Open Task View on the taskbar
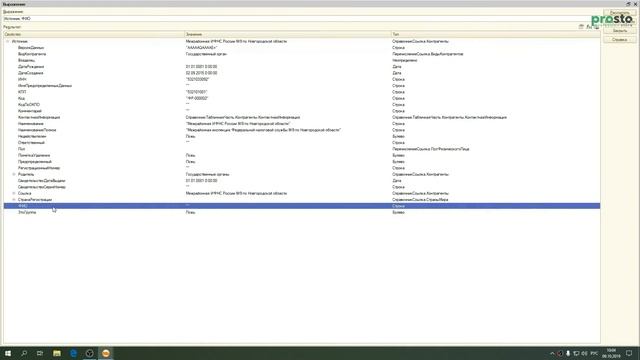The height and width of the screenshot is (360, 640). (x=40, y=353)
